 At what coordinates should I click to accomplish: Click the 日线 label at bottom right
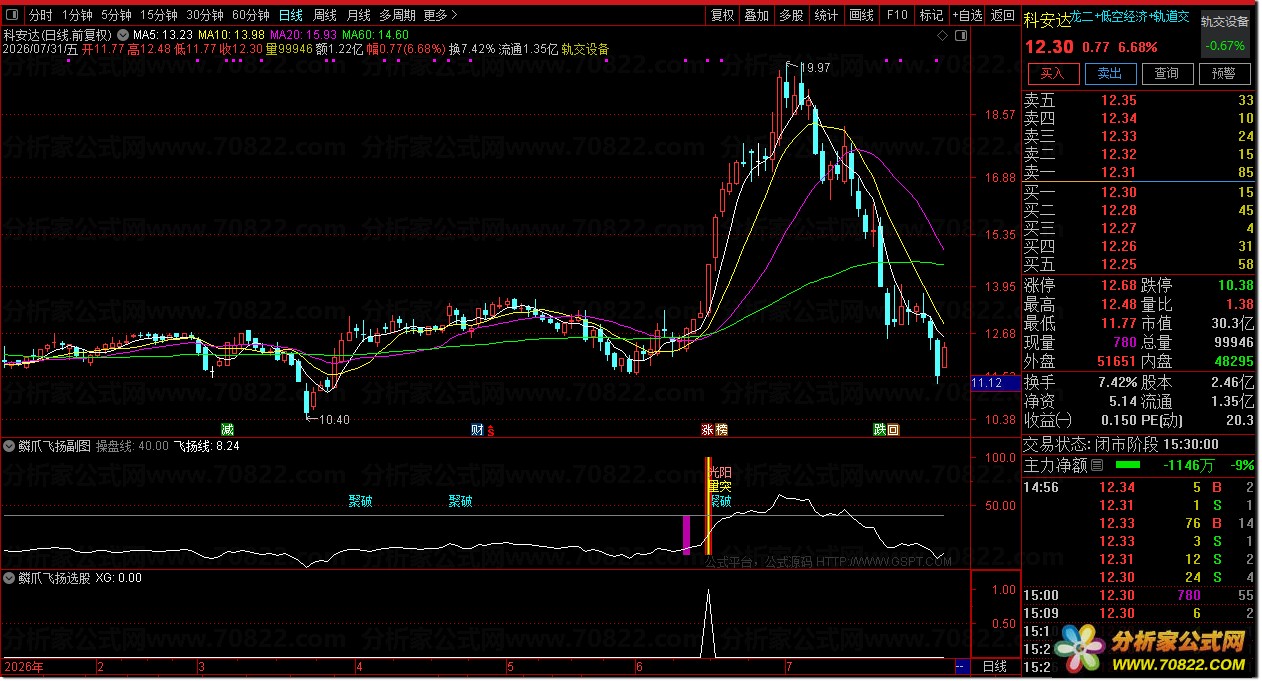pos(996,667)
